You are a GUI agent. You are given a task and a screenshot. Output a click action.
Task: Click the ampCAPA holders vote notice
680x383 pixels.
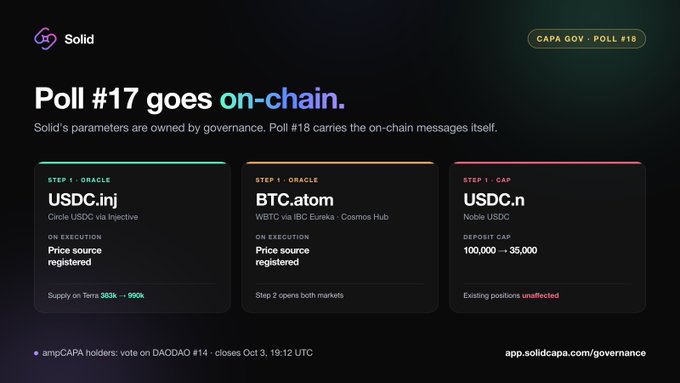[x=177, y=353]
